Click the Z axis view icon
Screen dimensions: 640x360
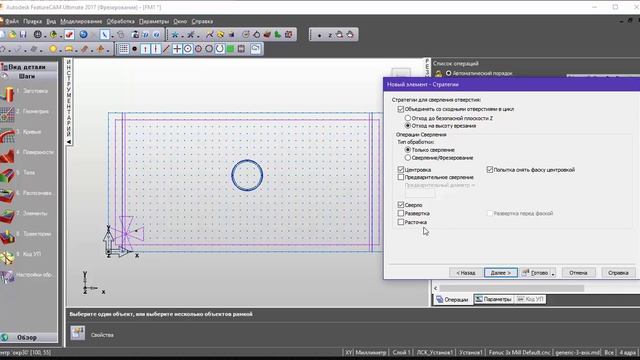tap(330, 35)
